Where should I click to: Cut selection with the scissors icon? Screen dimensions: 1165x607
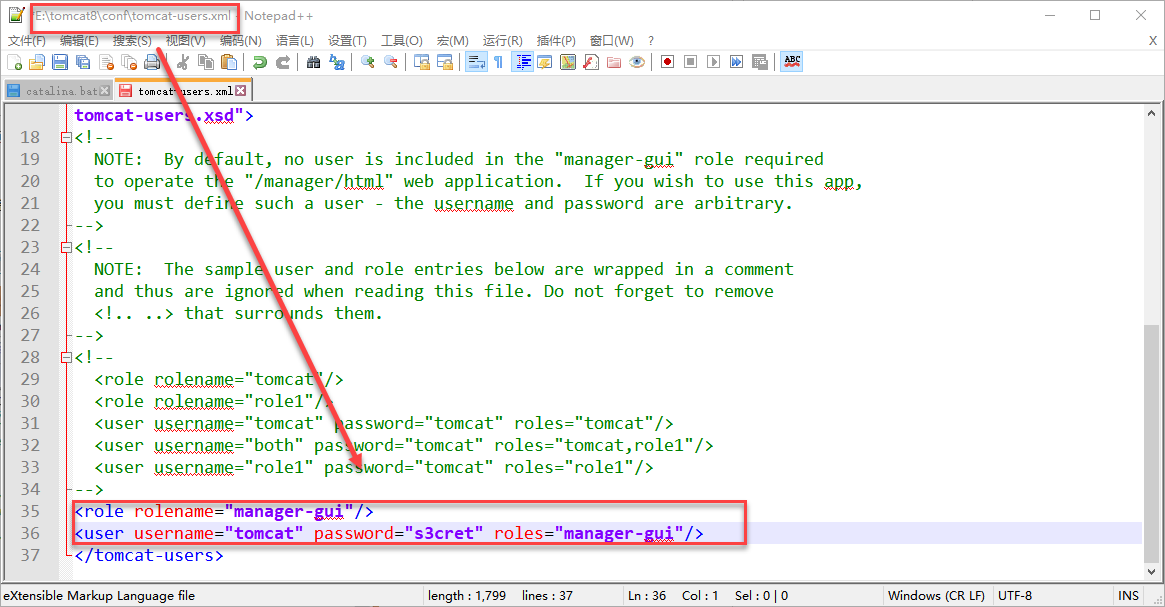[x=183, y=62]
